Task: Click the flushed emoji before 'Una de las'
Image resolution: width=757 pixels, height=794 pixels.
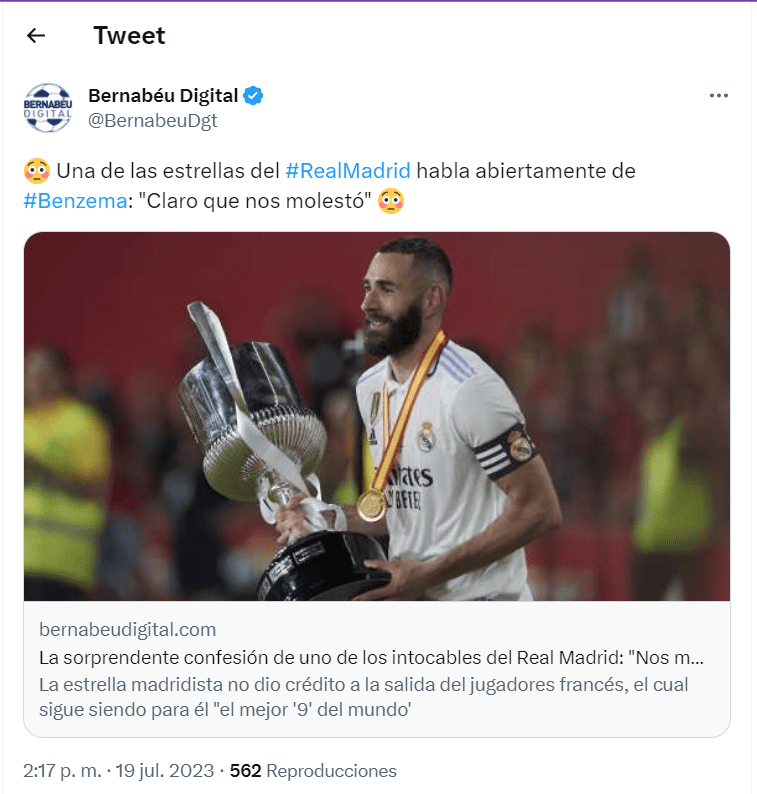Action: pyautogui.click(x=37, y=171)
